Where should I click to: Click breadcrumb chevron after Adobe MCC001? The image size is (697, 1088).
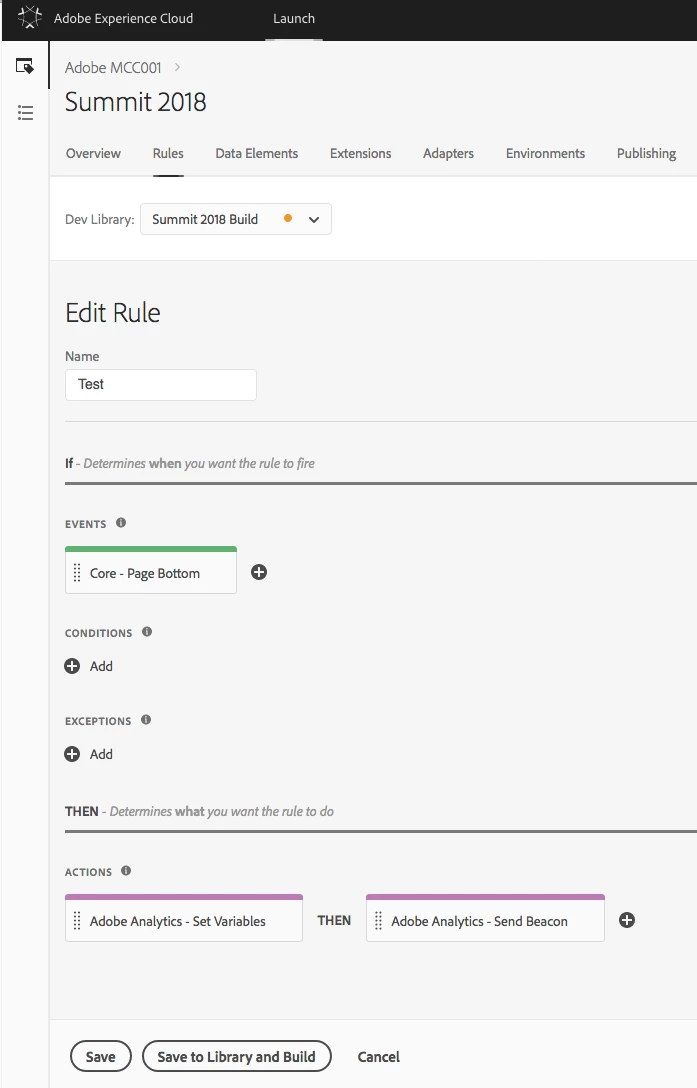178,67
